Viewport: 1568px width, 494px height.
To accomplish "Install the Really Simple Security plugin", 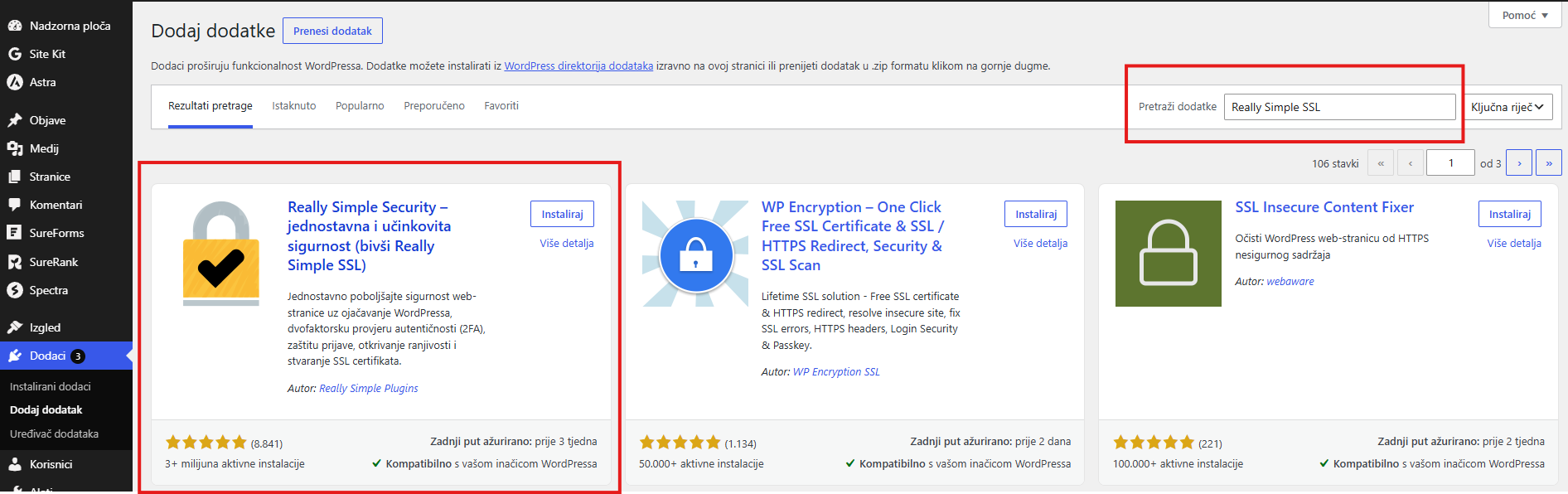I will click(562, 214).
